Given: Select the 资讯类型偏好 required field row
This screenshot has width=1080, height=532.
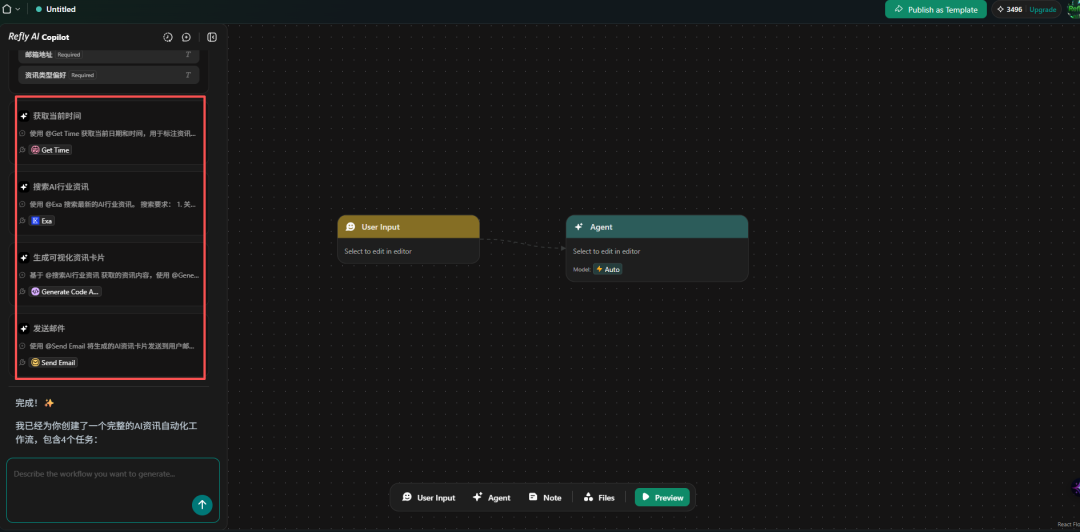Looking at the screenshot, I should [x=109, y=75].
